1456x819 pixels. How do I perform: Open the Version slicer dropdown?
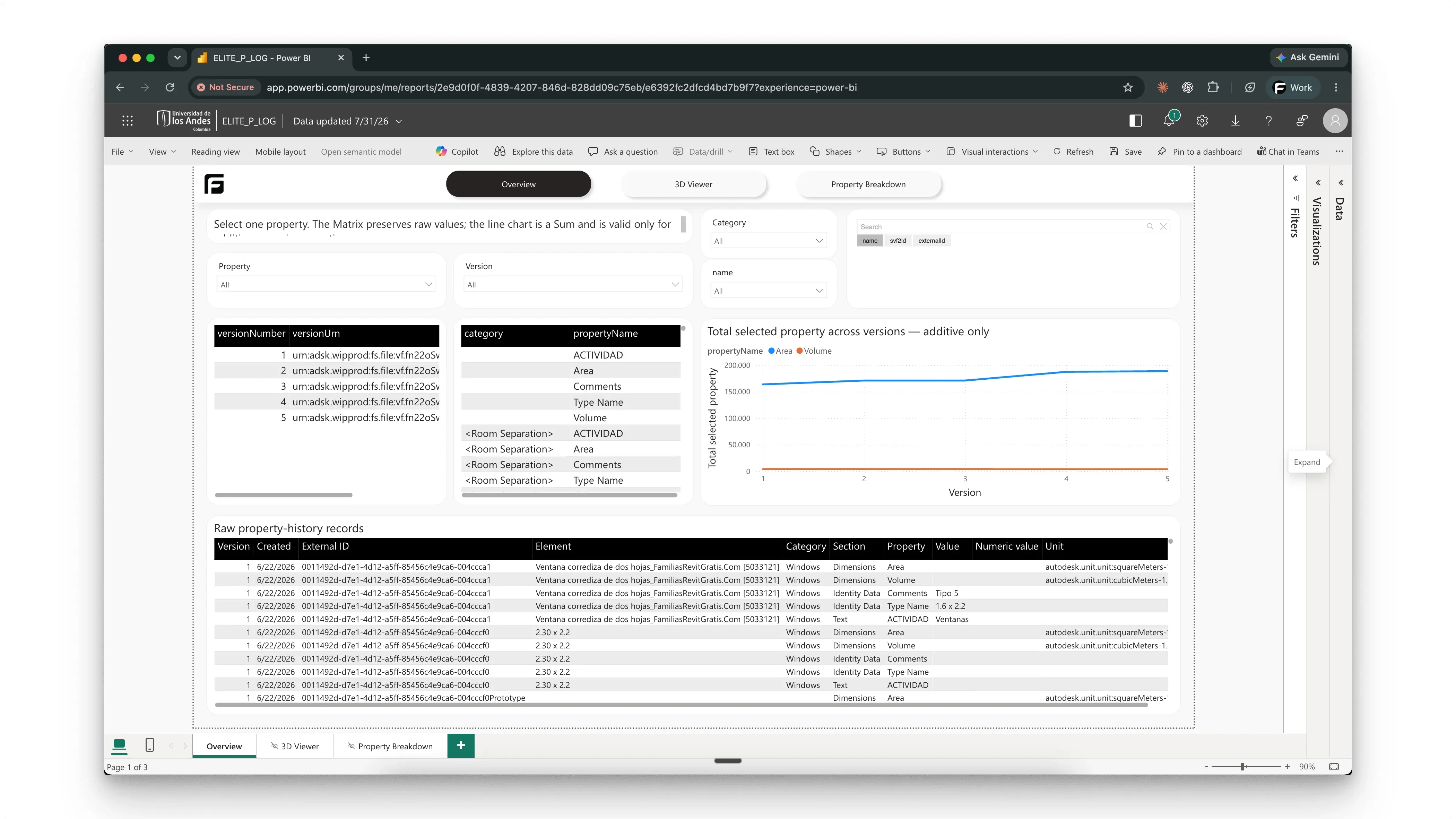[573, 284]
